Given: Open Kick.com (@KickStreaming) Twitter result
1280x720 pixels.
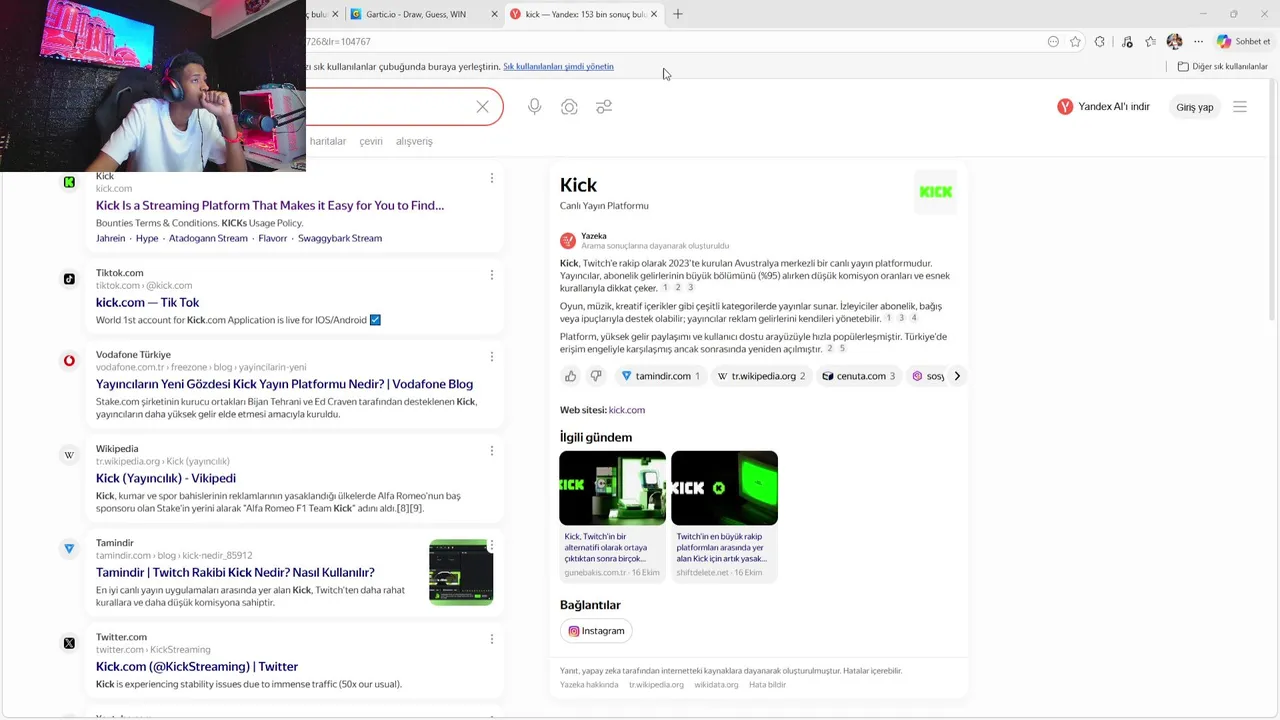Looking at the screenshot, I should pos(197,666).
